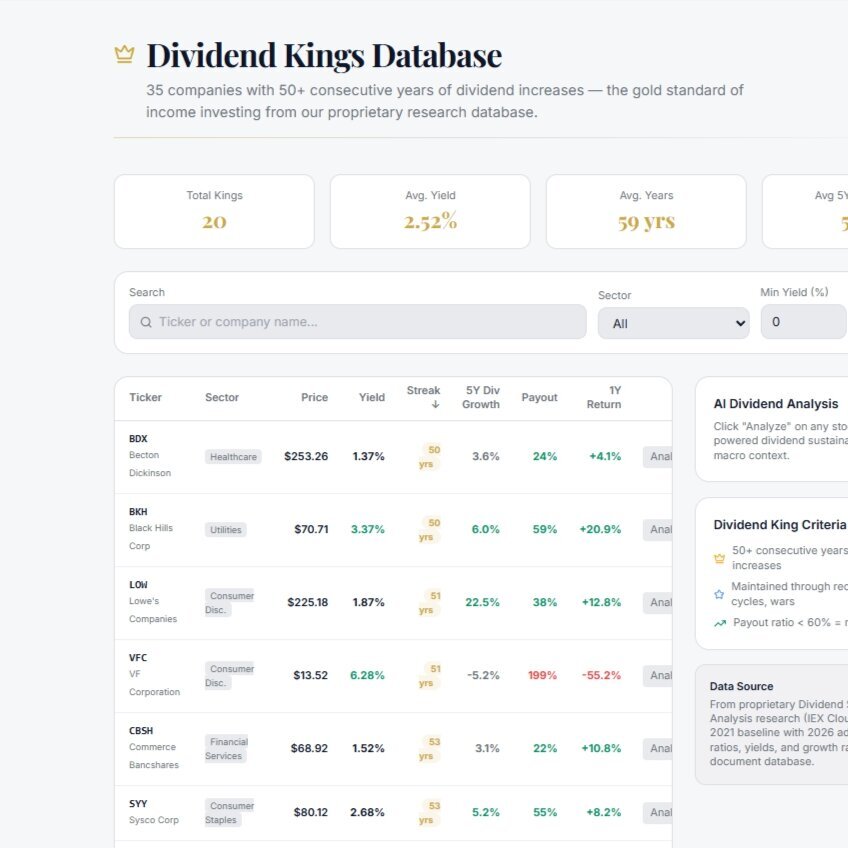Screen dimensions: 848x848
Task: Click Analyze button for CBSH row
Action: point(658,748)
